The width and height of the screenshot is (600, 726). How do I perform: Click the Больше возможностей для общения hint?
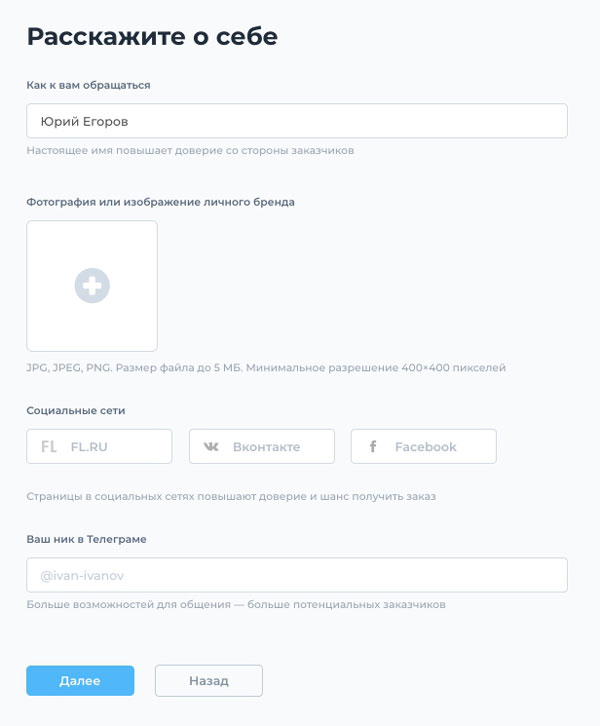[x=236, y=605]
